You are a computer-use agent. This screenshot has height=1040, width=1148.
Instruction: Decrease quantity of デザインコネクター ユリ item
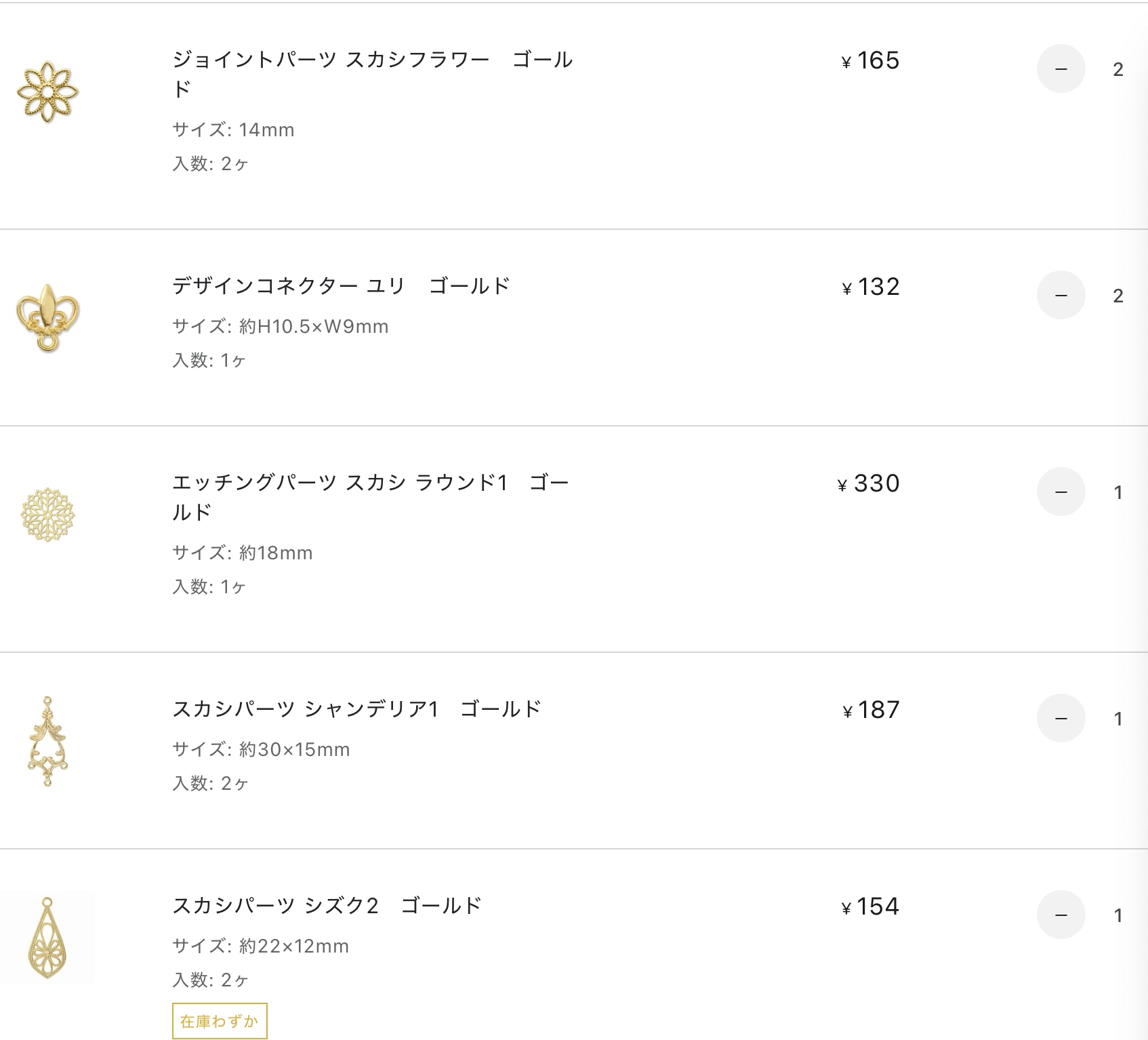[x=1061, y=296]
